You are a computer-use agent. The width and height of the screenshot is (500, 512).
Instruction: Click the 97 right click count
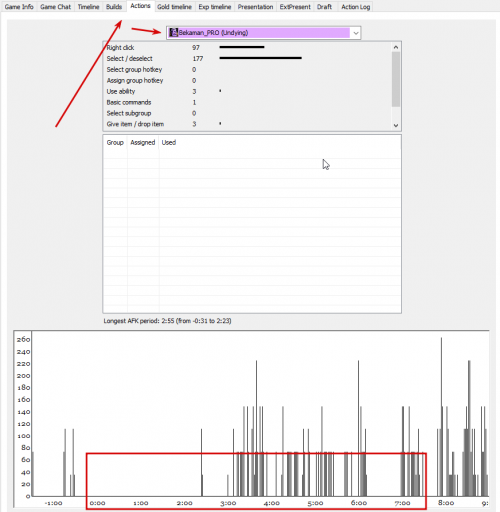[196, 48]
